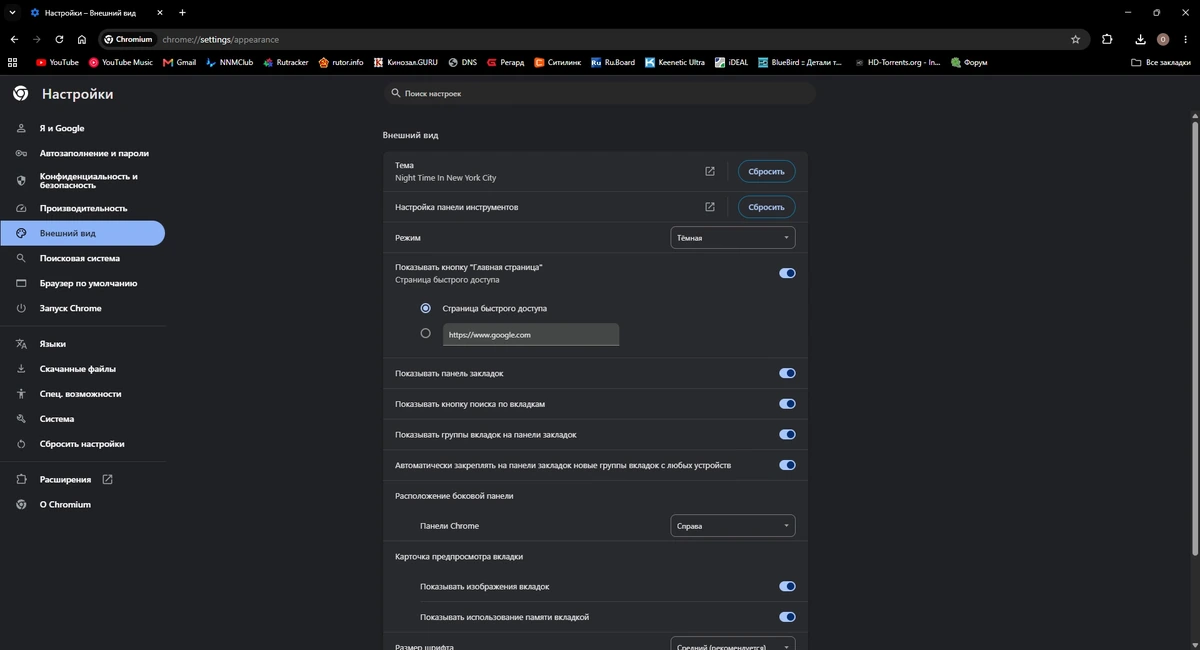Open Сбросить настройки in sidebar
This screenshot has width=1200, height=650.
82,444
